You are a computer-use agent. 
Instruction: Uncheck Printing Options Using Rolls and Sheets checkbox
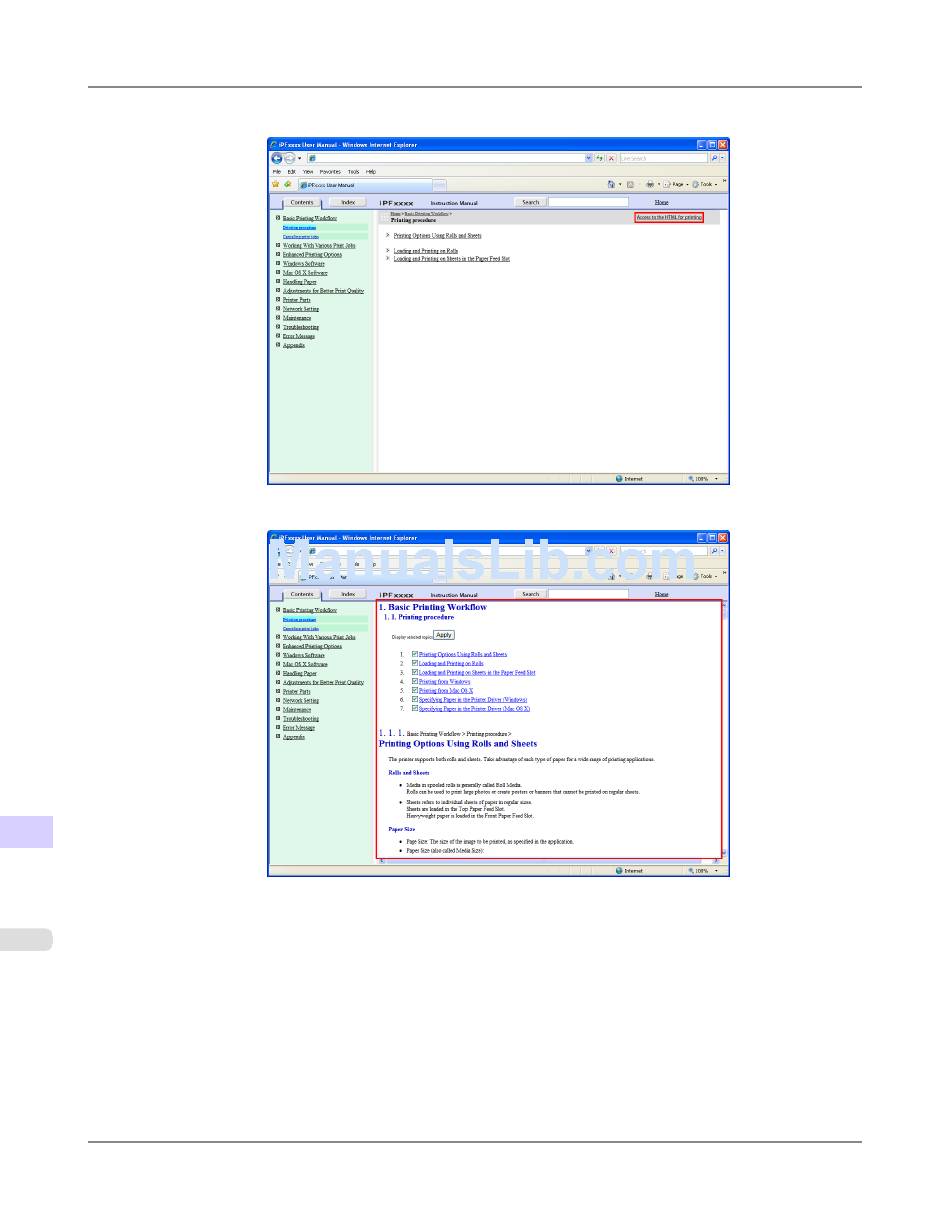coord(415,654)
